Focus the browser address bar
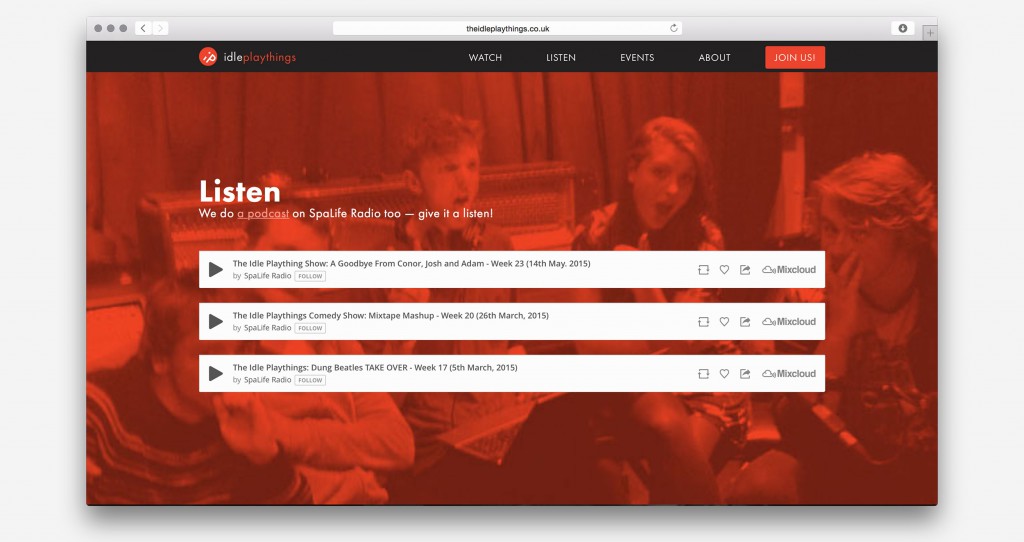 click(507, 28)
